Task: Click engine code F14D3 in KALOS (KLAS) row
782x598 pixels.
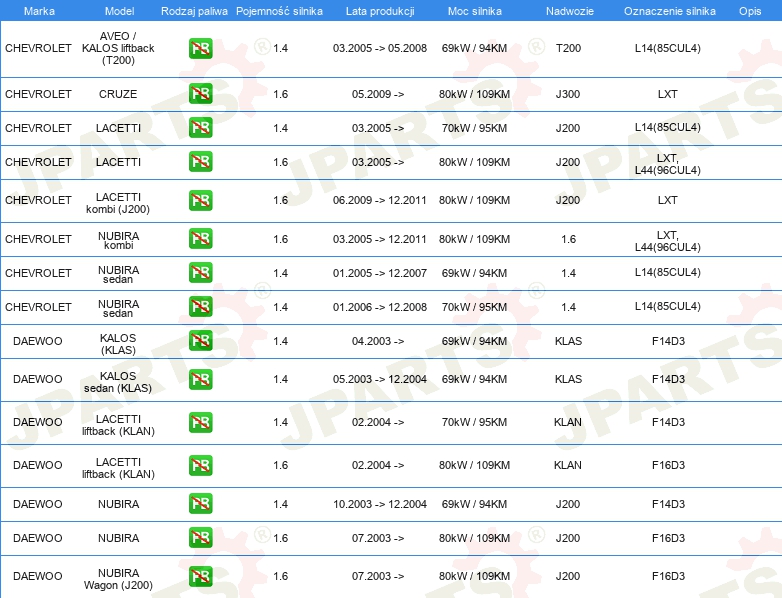Action: pos(668,341)
